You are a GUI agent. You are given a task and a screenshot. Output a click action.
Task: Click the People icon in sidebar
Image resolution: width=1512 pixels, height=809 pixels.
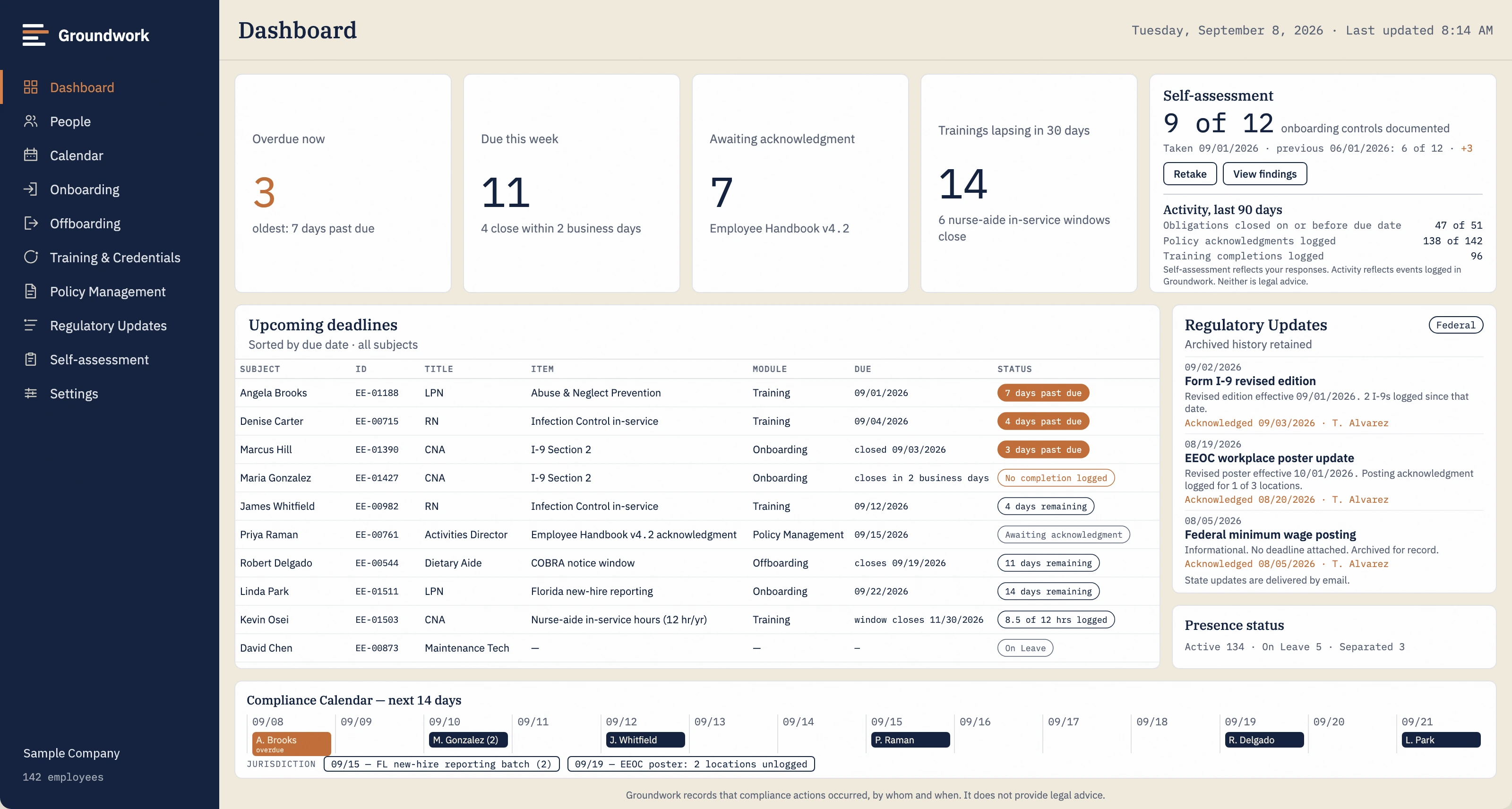click(31, 121)
